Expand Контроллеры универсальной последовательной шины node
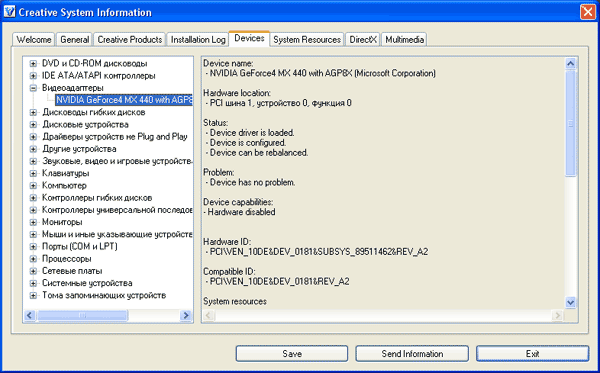This screenshot has height=373, width=600. point(33,210)
